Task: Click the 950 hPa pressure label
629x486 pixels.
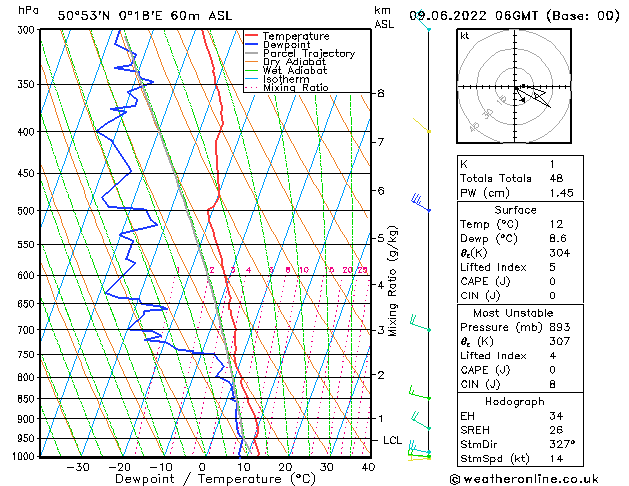Action: pyautogui.click(x=28, y=439)
